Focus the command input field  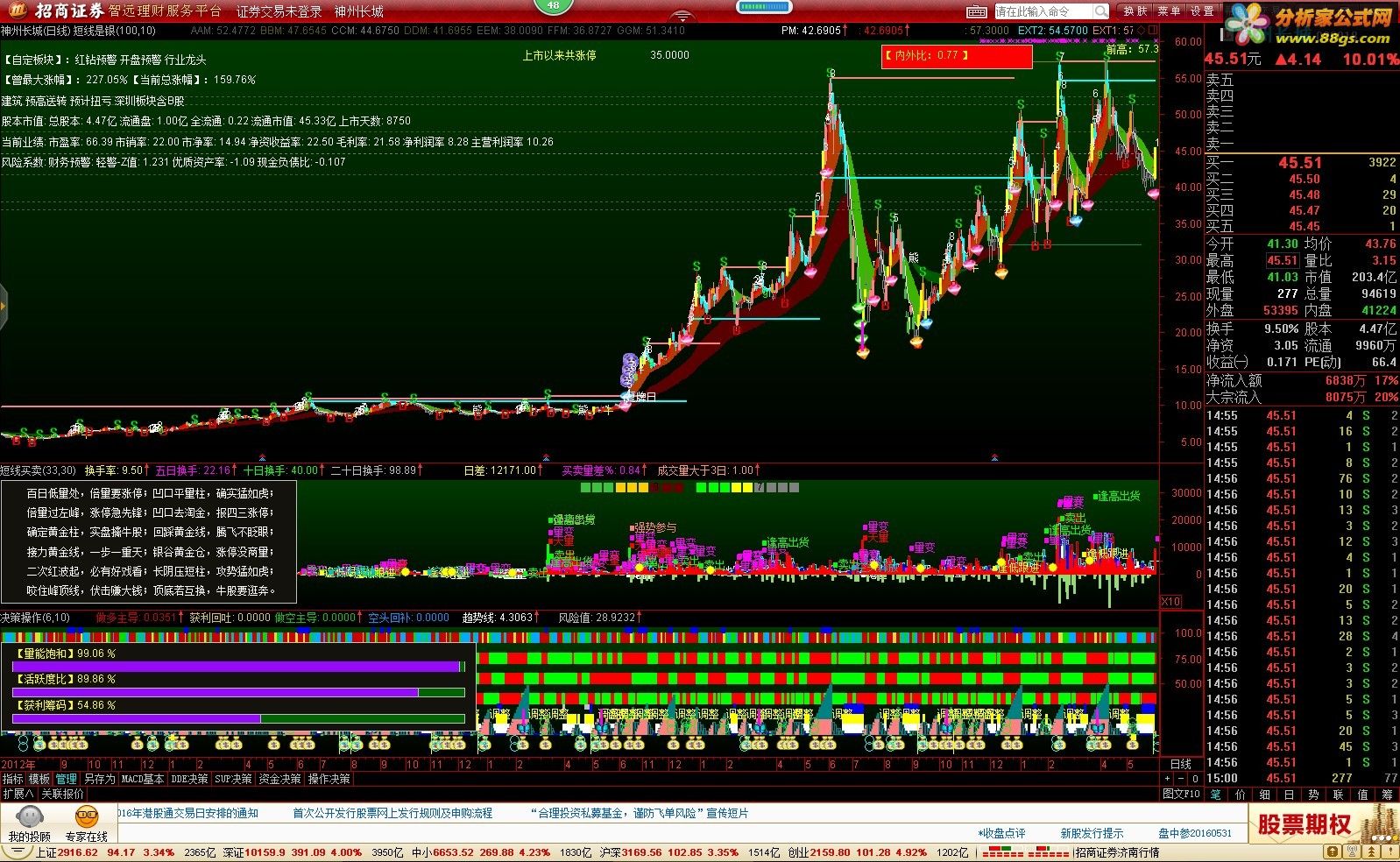point(1043,11)
